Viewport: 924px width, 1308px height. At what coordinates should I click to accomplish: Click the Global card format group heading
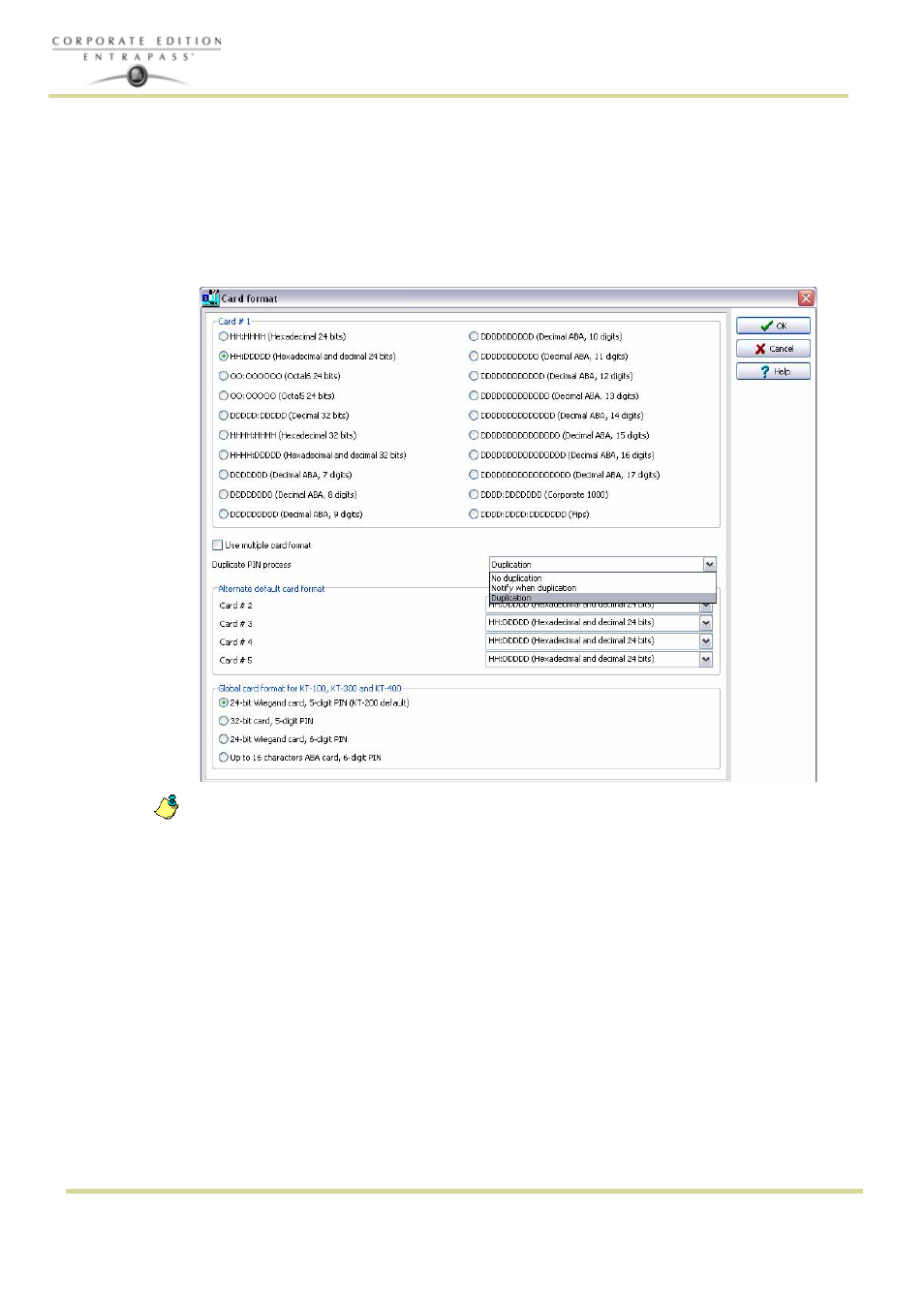[309, 689]
